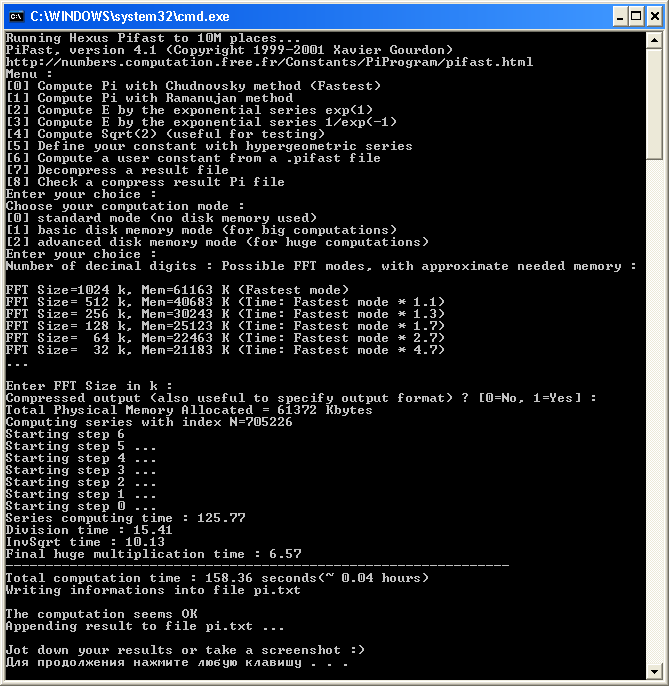Click 'FFT Size= 32 k, Mem=21183 K' line
This screenshot has height=686, width=669.
[x=225, y=350]
